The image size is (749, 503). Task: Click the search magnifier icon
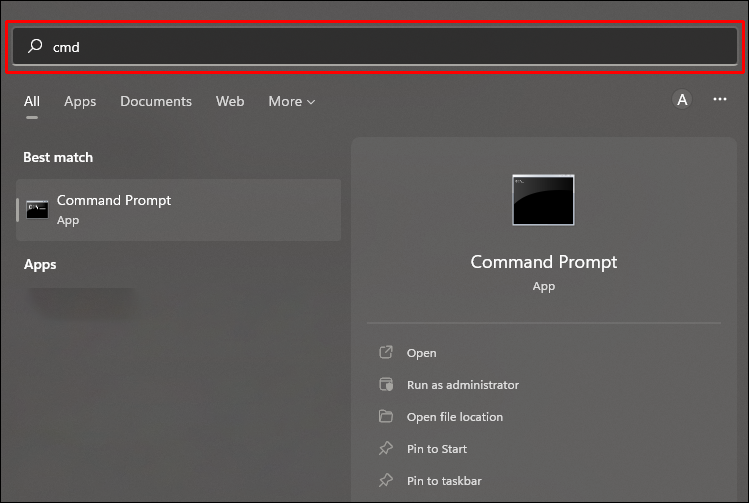click(x=35, y=47)
